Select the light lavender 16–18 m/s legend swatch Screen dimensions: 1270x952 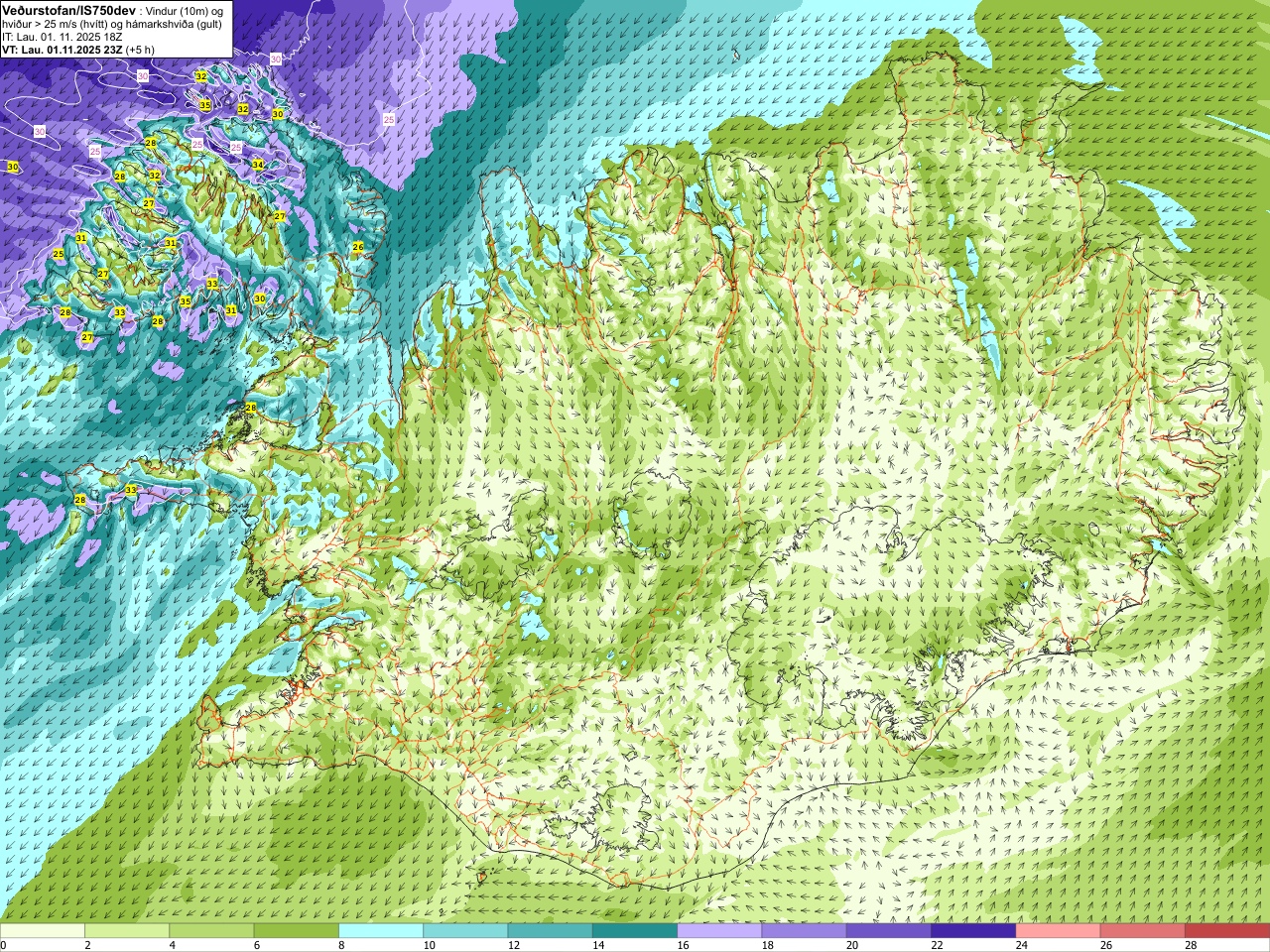719,931
